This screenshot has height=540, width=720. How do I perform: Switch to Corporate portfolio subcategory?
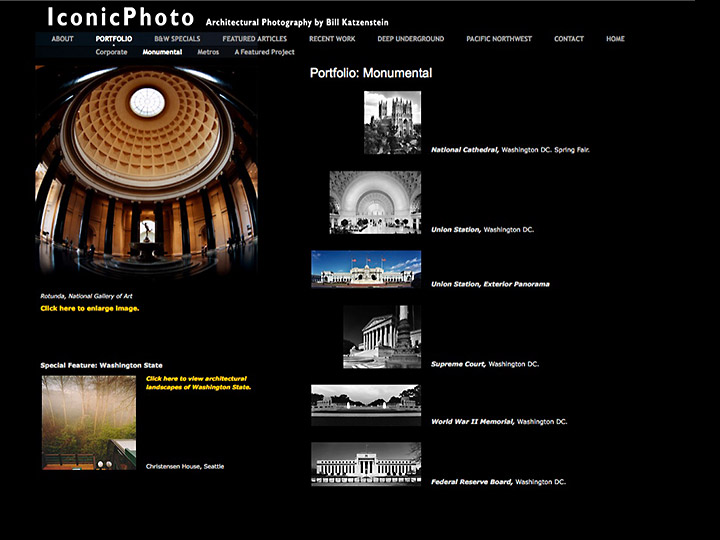tap(111, 52)
